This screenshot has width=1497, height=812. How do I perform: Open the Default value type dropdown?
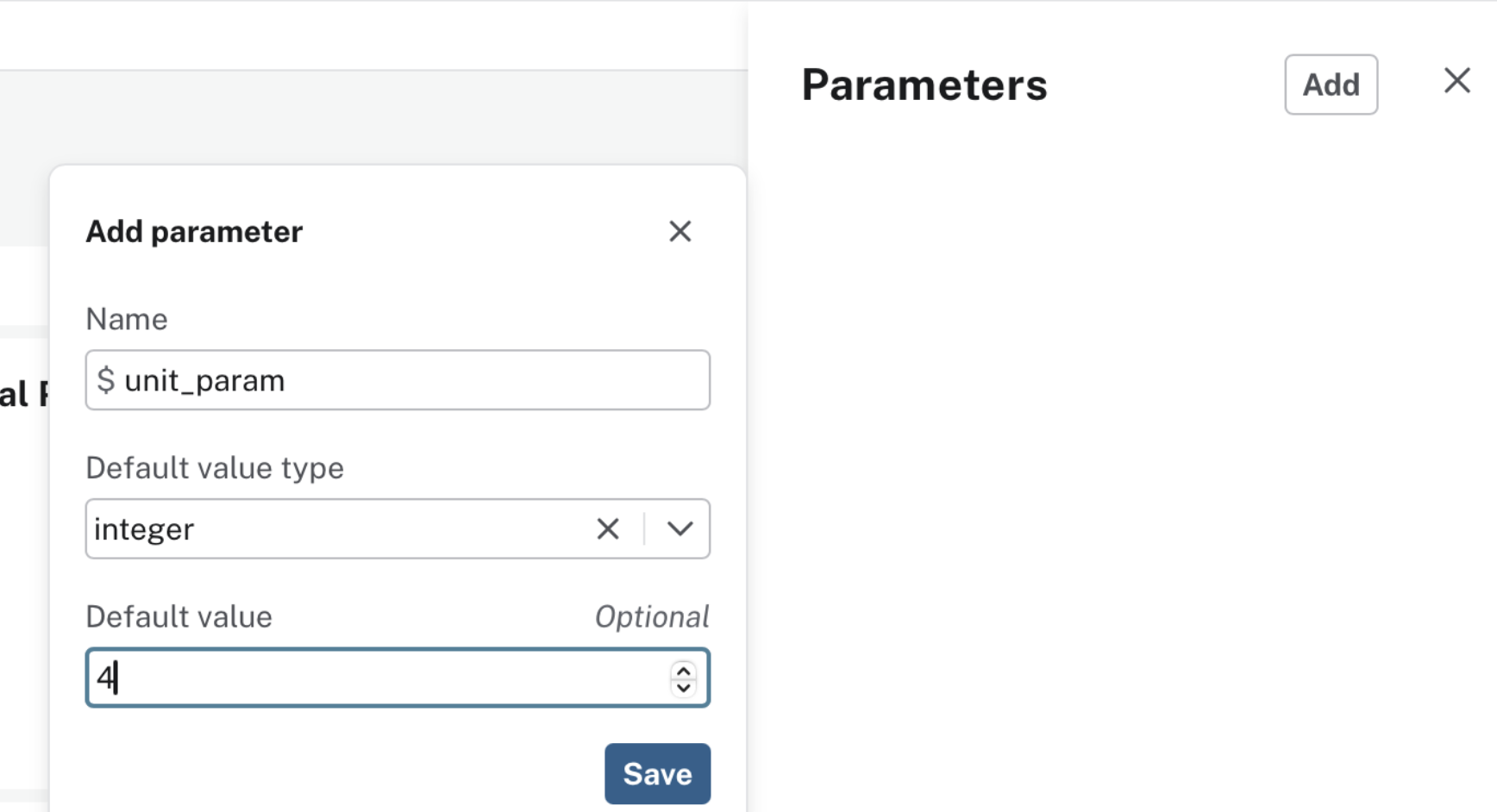(680, 528)
